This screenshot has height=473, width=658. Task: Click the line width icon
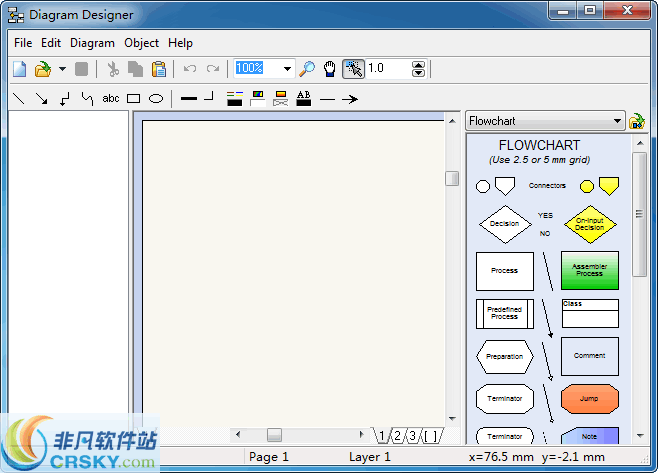coord(189,99)
